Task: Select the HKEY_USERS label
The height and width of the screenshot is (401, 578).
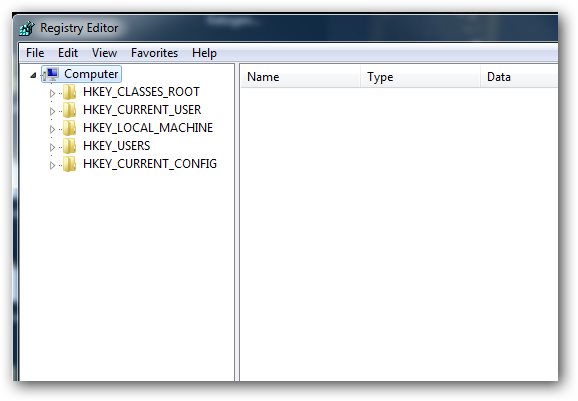Action: 116,146
